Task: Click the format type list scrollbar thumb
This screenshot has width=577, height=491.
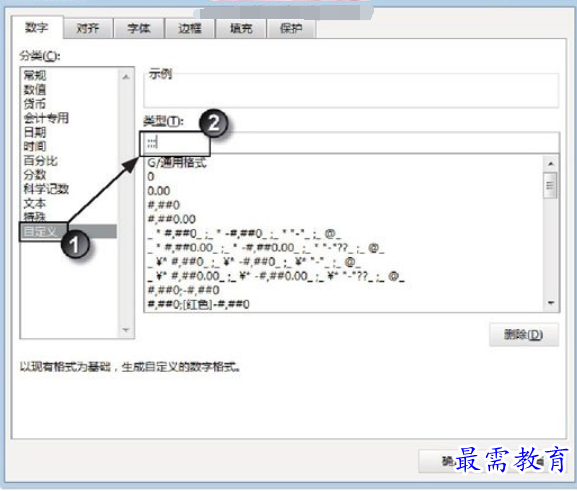Action: coord(550,185)
